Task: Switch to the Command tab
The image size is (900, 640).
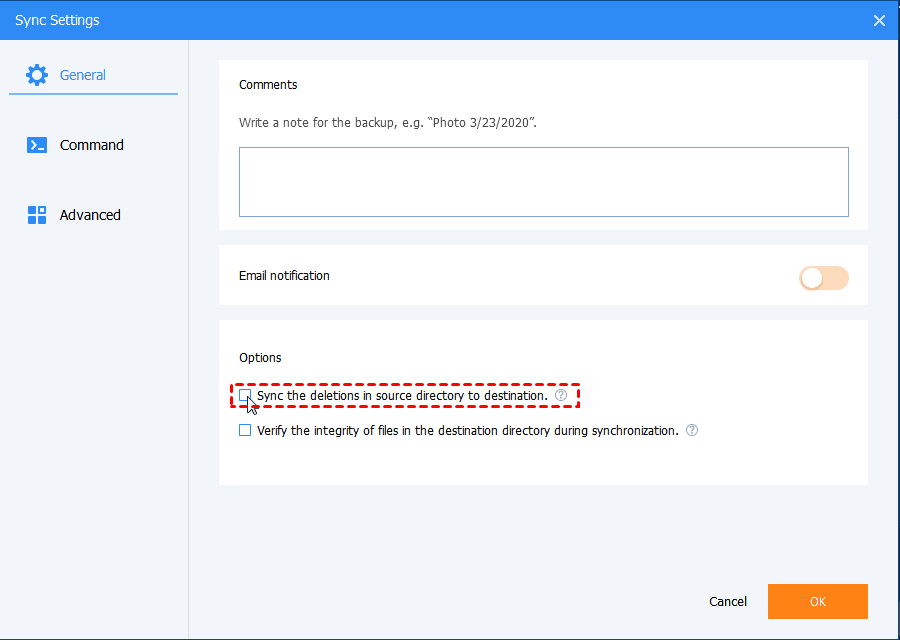Action: click(91, 144)
